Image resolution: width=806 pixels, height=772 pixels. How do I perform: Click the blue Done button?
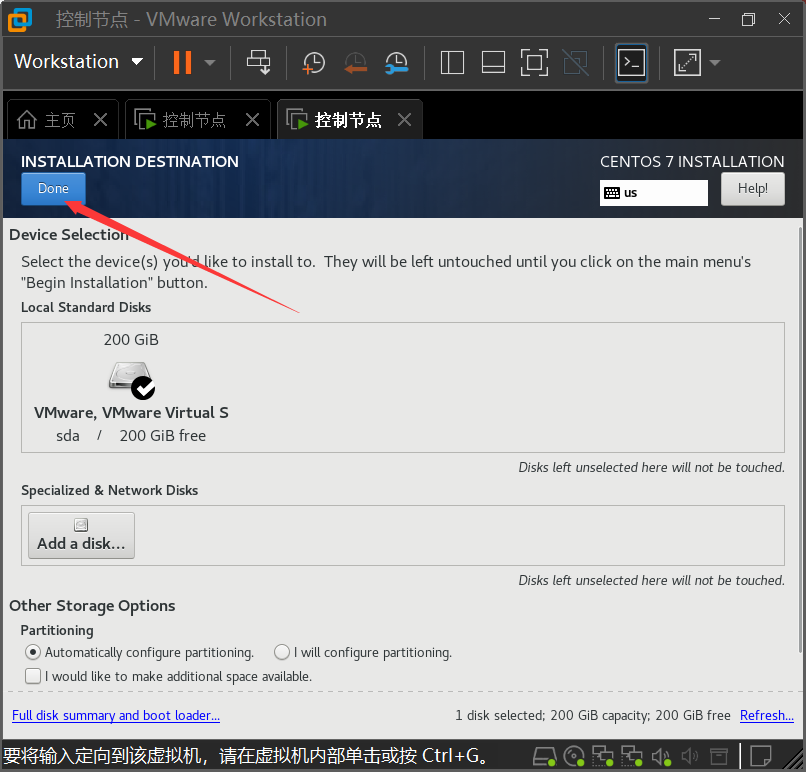coord(53,188)
